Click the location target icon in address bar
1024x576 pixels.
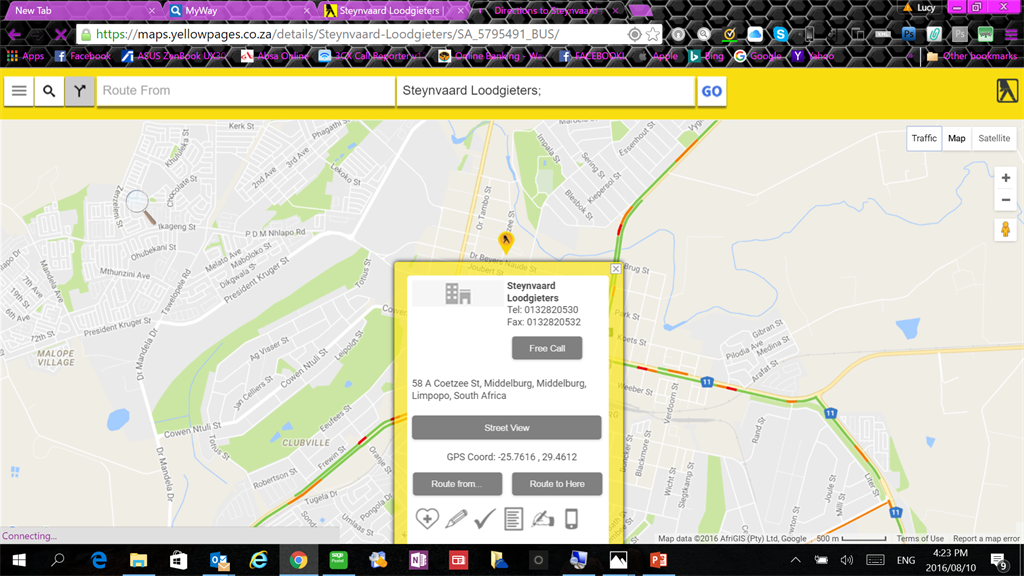[x=634, y=34]
